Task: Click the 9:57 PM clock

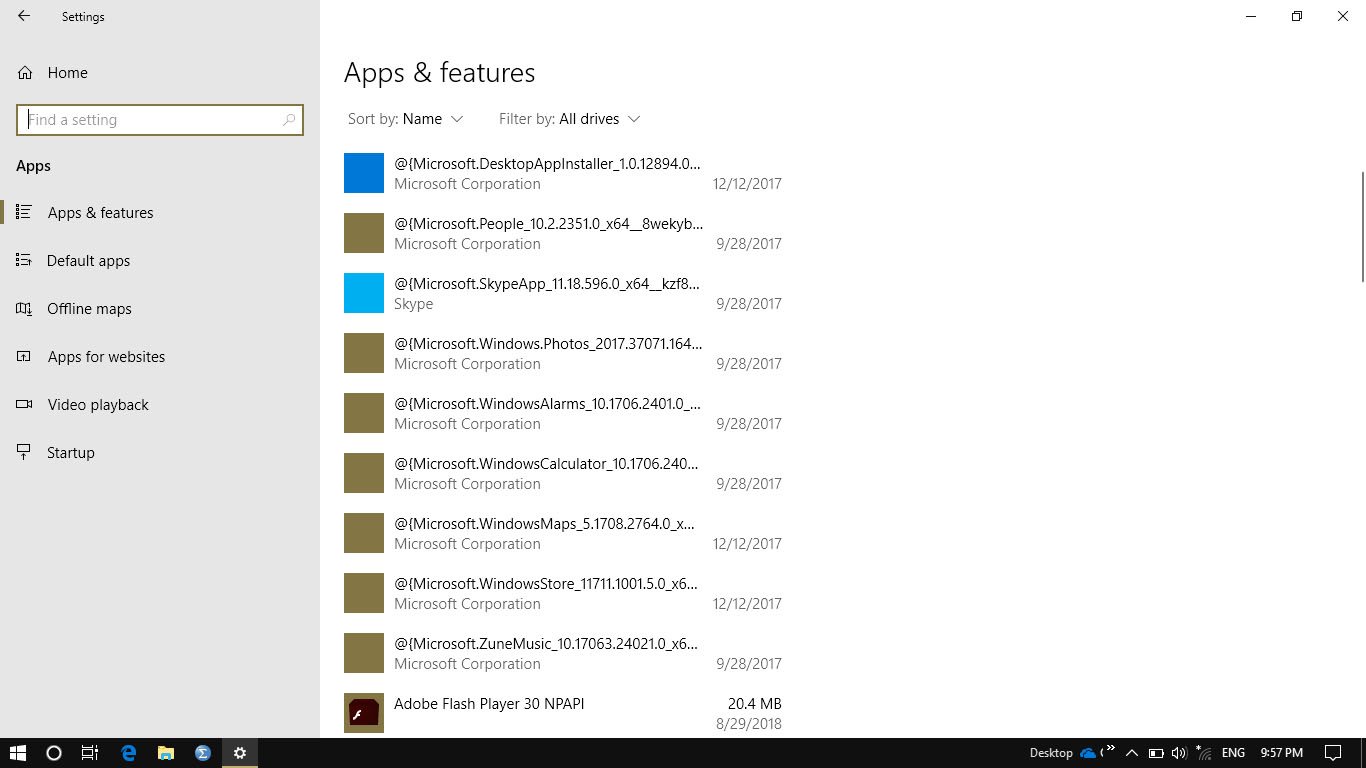Action: [x=1281, y=753]
